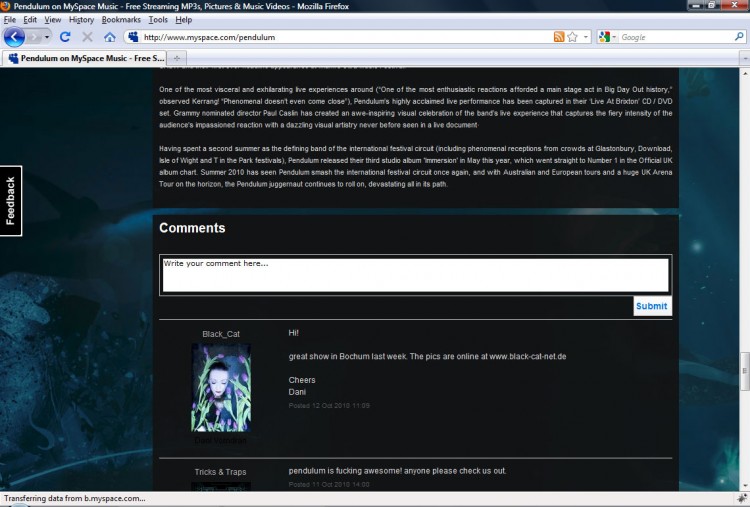The image size is (750, 507).
Task: Open the Bookmarks menu
Action: [121, 20]
